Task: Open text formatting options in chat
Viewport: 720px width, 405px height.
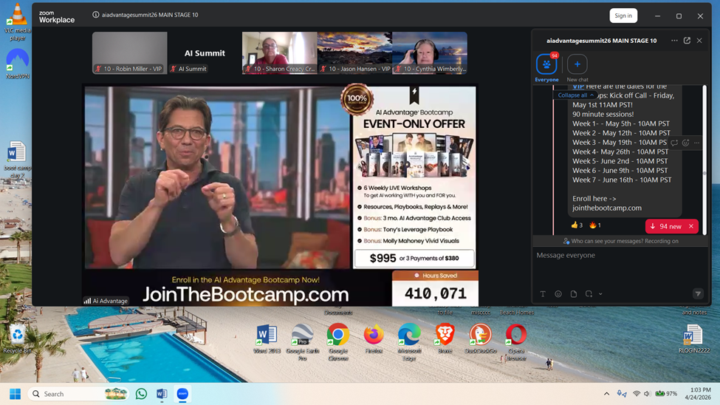Action: click(543, 294)
